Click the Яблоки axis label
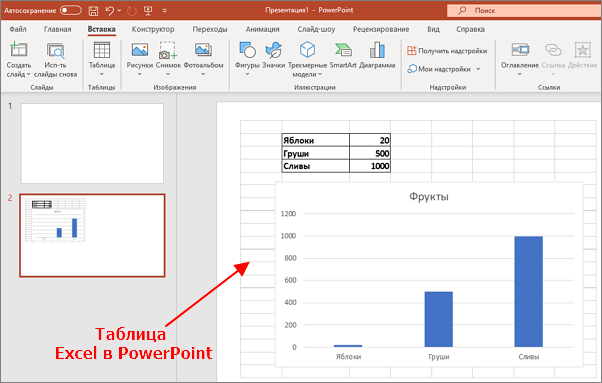Viewport: 602px width, 383px height. coord(348,357)
